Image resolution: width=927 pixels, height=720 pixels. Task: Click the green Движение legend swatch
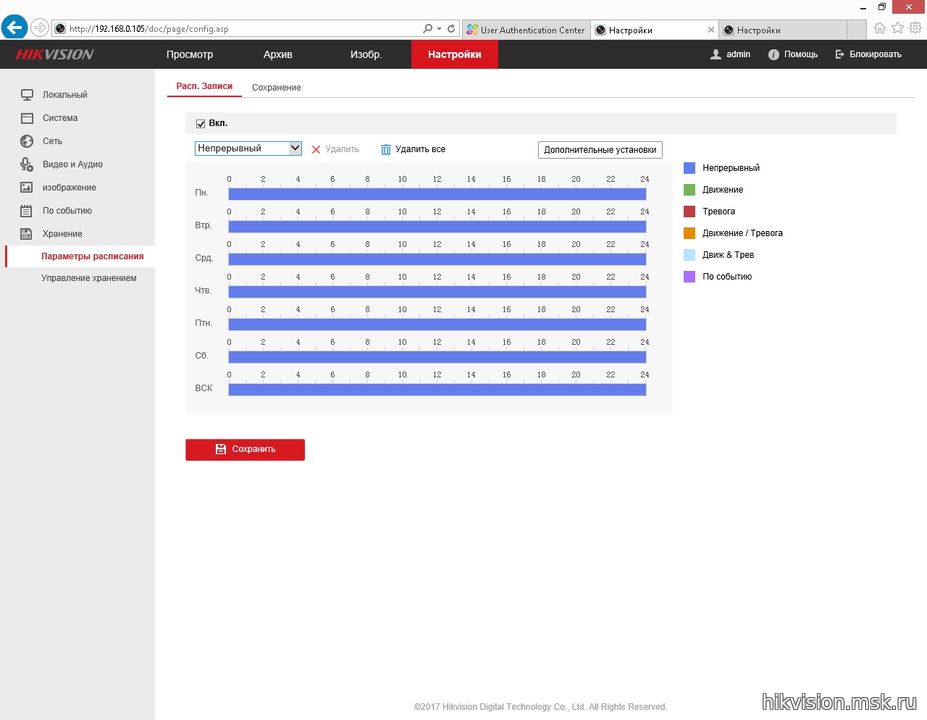point(689,190)
